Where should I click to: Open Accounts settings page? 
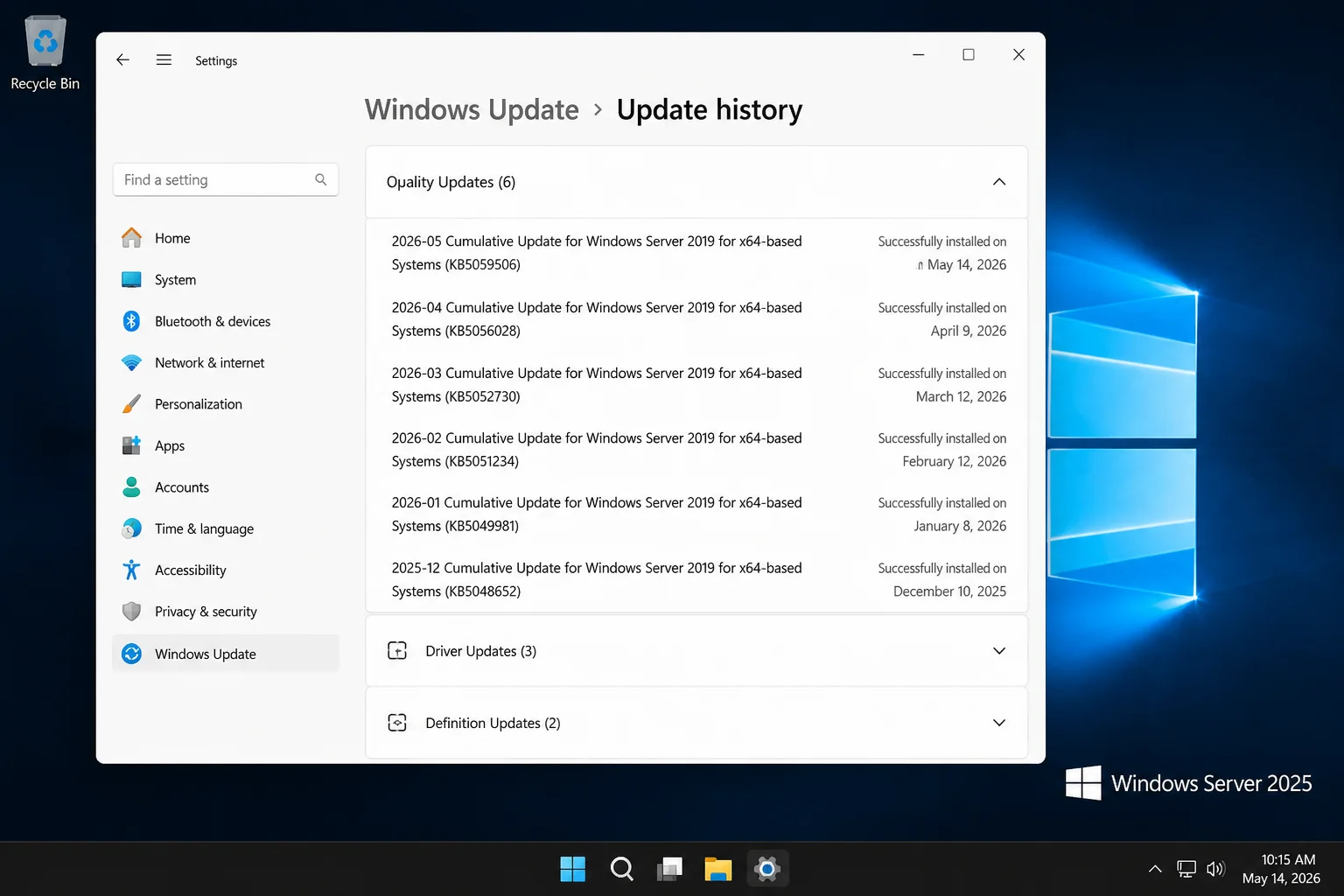click(226, 486)
